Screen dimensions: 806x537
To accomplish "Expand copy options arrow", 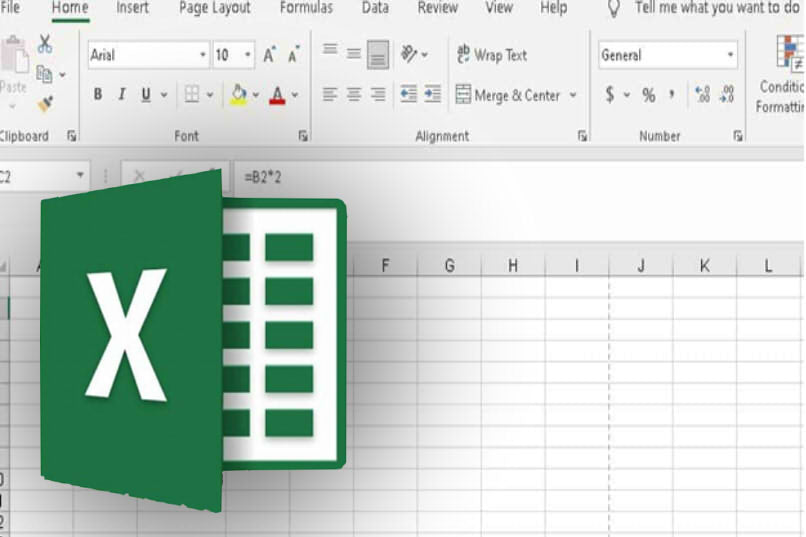I will coord(62,75).
